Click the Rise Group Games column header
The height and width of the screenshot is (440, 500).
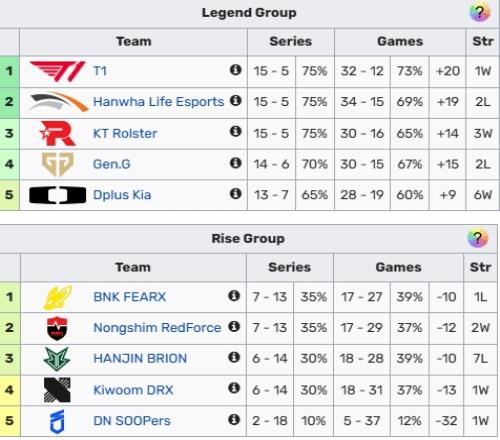point(398,267)
